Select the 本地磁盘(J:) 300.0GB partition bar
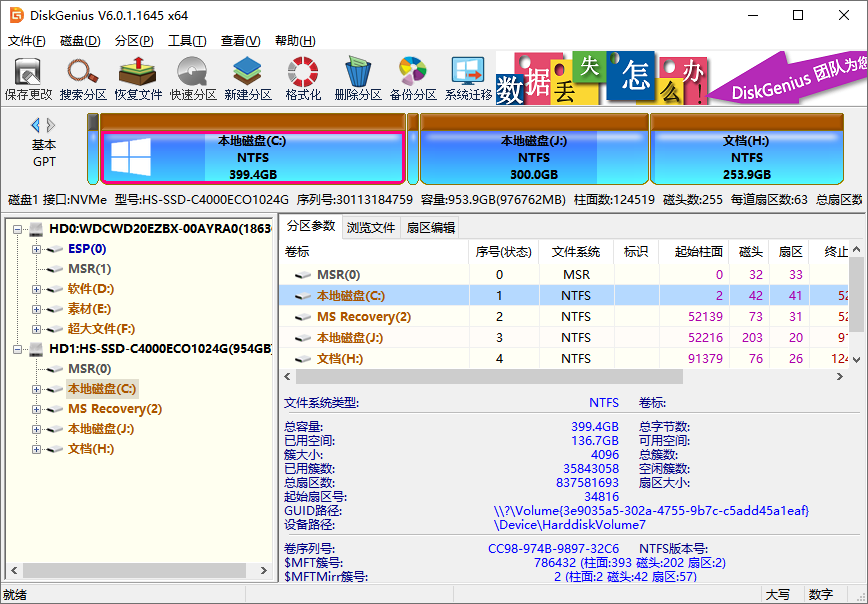868x604 pixels. click(534, 149)
